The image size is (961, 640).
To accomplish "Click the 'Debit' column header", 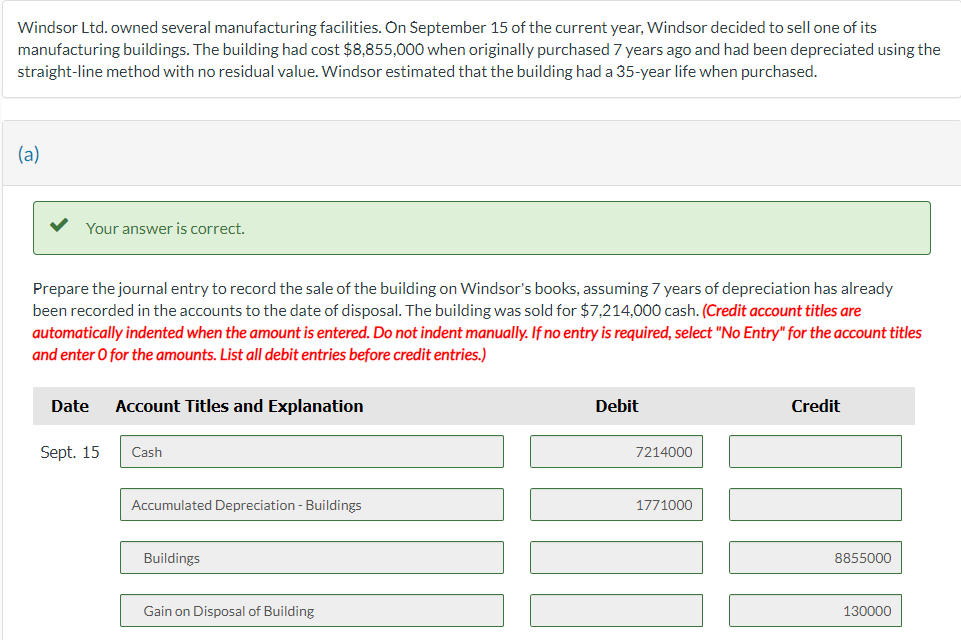I will (x=617, y=406).
